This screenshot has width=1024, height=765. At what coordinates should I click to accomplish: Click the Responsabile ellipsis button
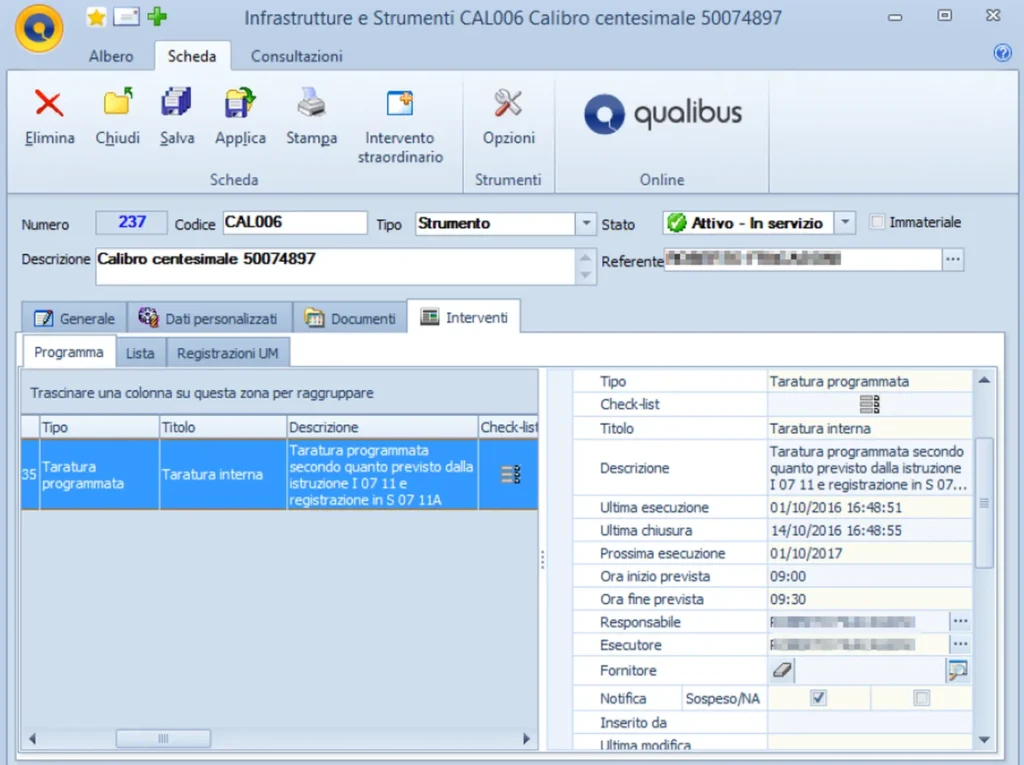959,622
